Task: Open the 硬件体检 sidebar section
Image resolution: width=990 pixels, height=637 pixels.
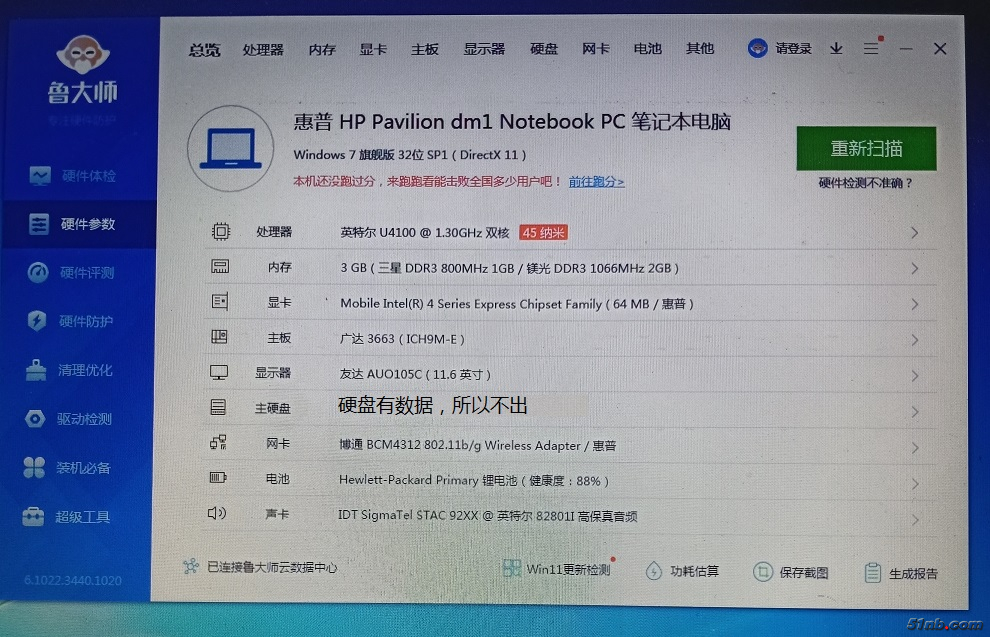Action: [88, 176]
